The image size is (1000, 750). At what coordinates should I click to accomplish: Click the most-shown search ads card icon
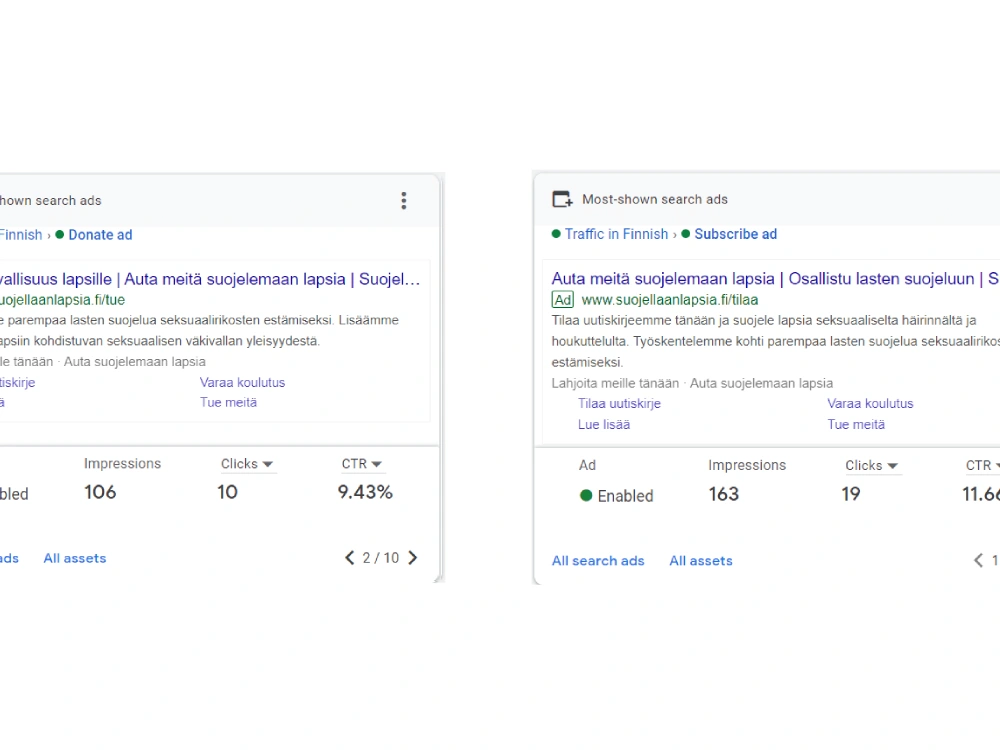point(562,200)
